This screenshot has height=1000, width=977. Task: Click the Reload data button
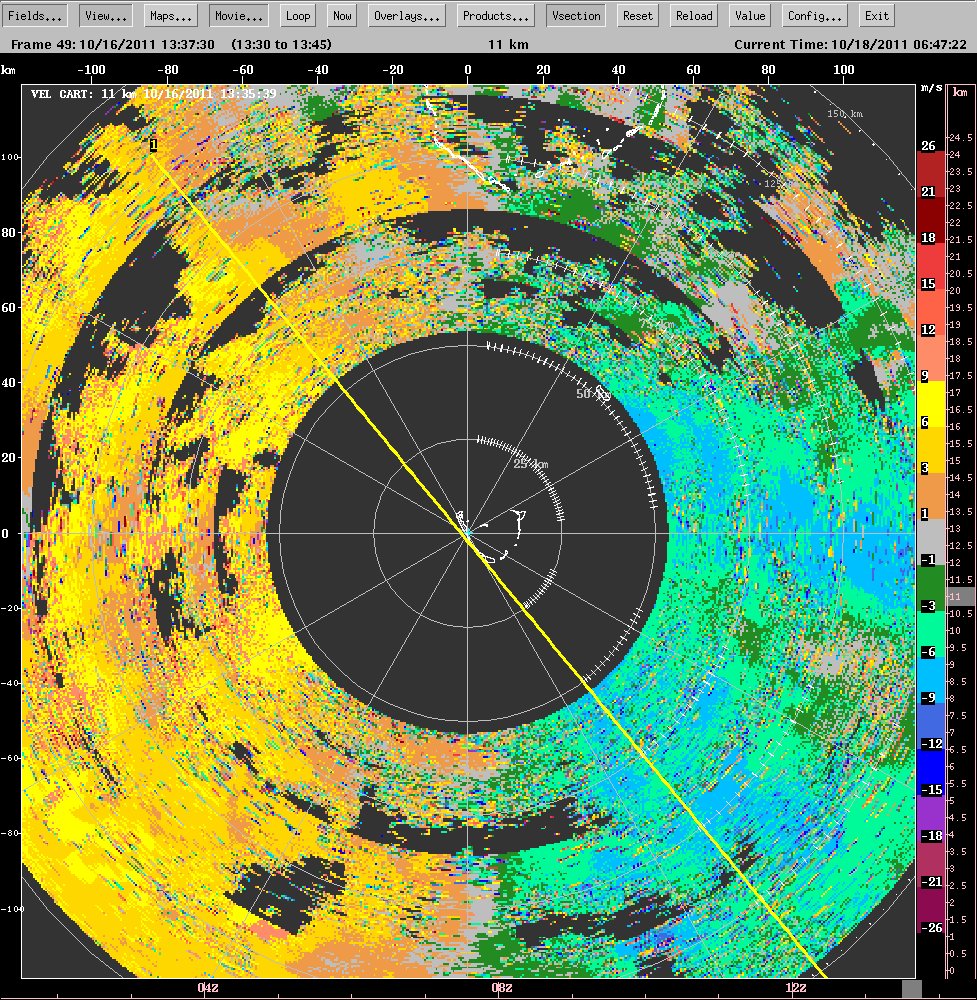coord(694,16)
